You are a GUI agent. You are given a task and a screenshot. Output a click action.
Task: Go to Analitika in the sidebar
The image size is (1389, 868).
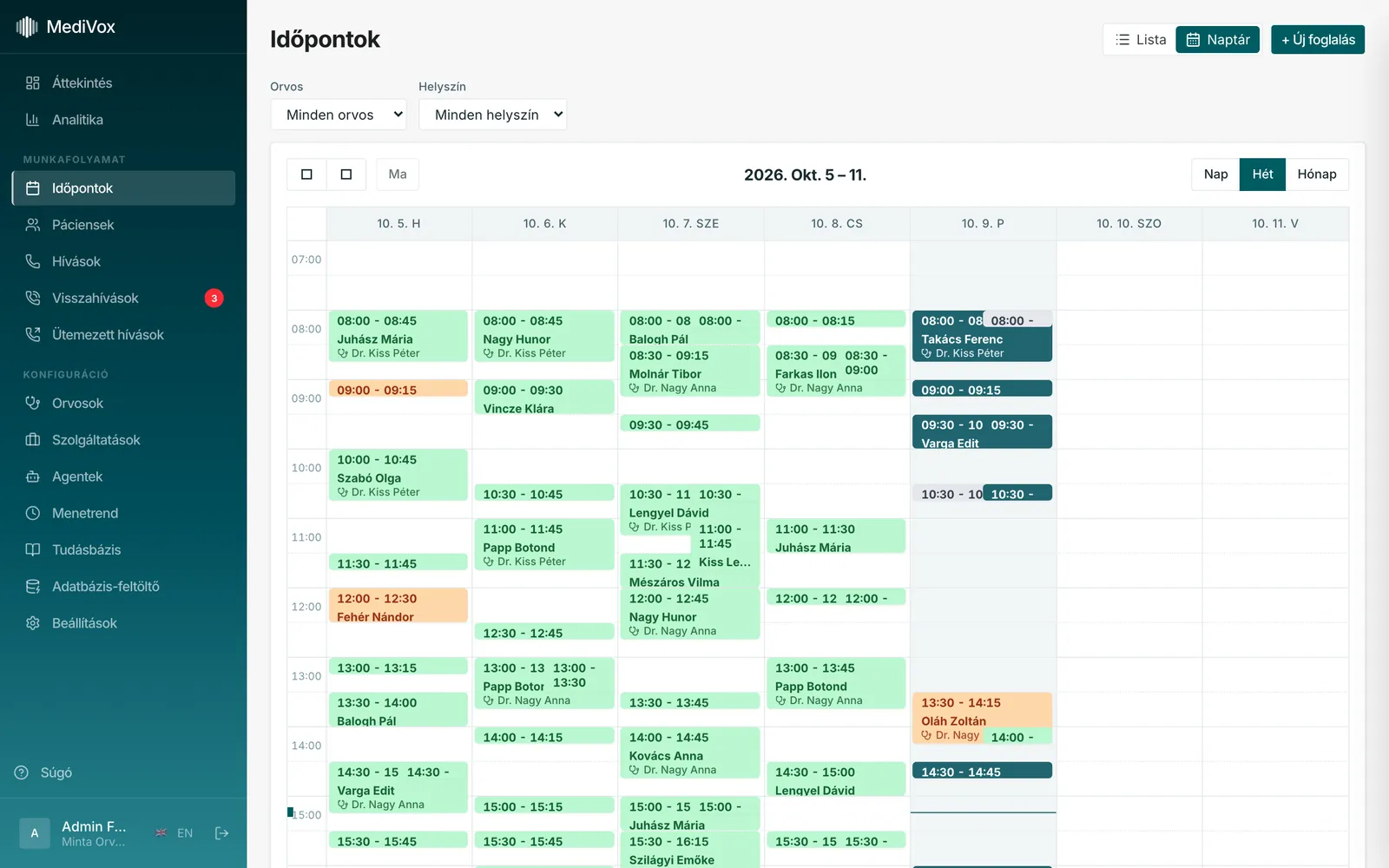123,120
